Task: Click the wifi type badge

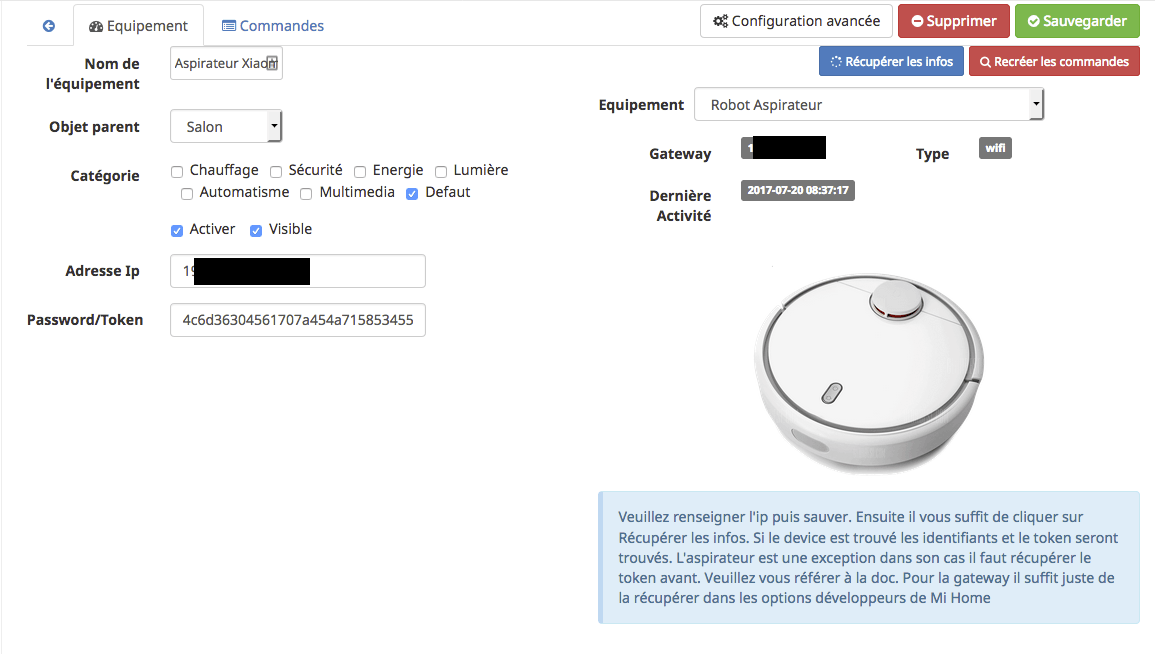Action: coord(994,148)
